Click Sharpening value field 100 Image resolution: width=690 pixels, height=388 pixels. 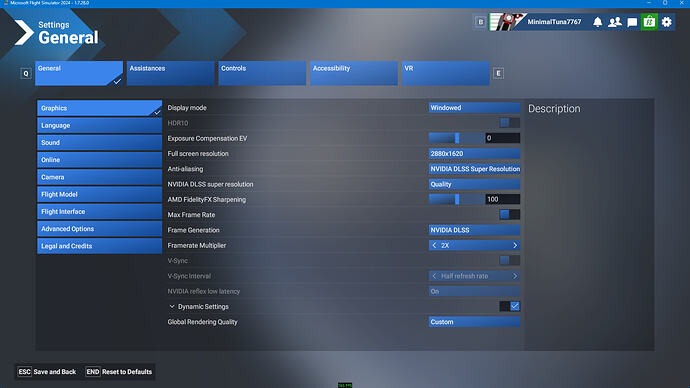tap(503, 199)
